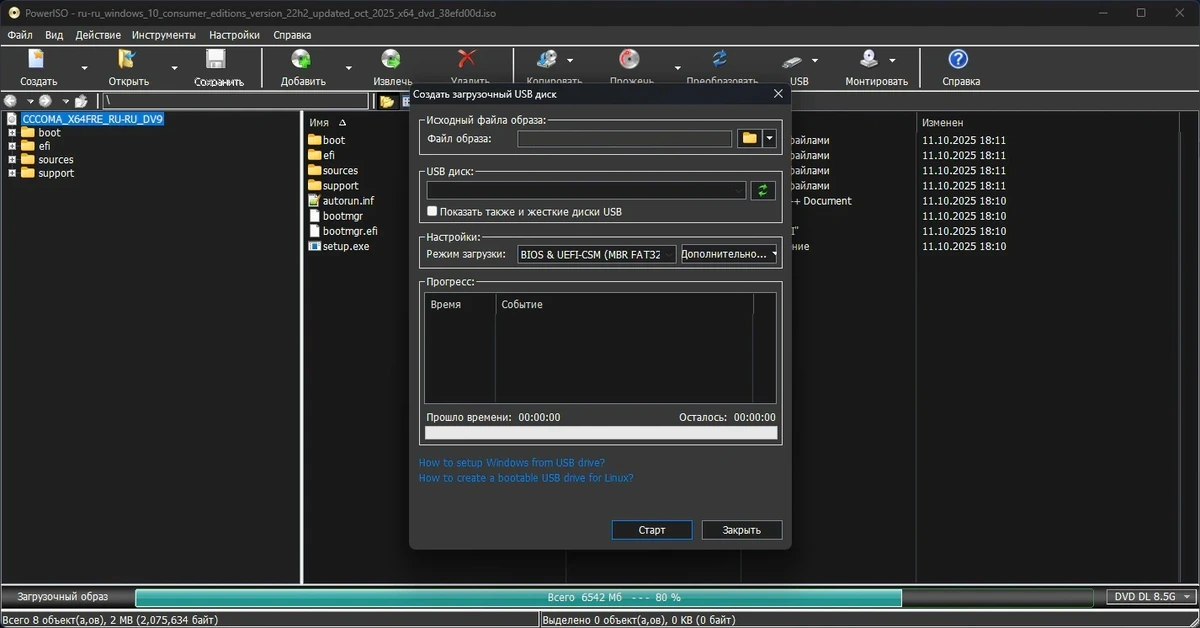Viewport: 1200px width, 628px height.
Task: Open USB toolbar dropdown arrow
Action: [x=815, y=60]
